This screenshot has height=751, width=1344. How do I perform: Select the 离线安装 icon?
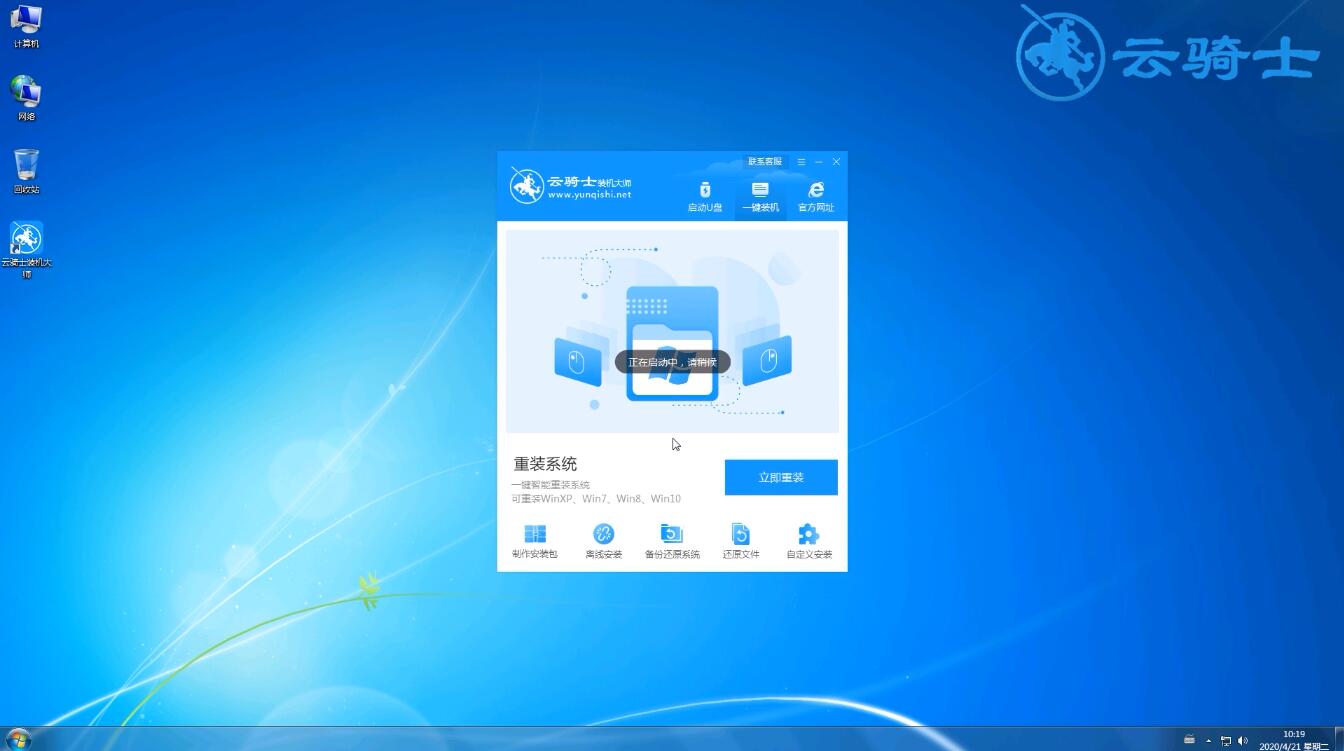pyautogui.click(x=603, y=541)
